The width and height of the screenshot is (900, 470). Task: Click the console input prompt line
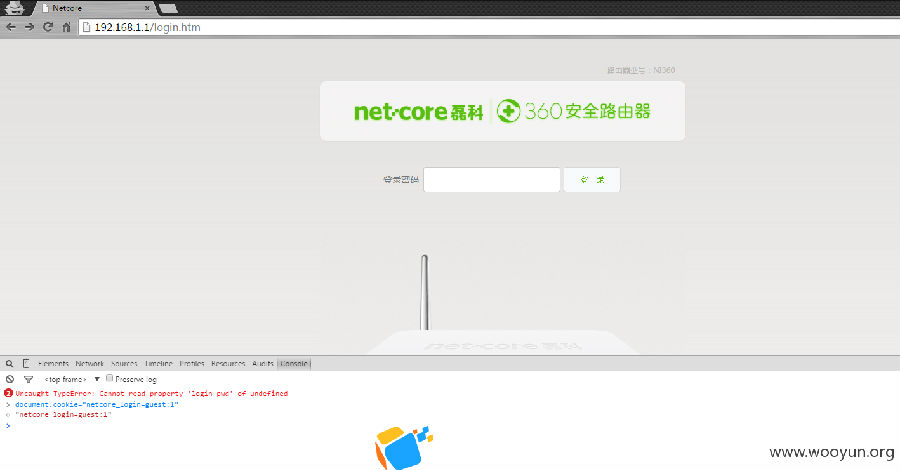pos(450,426)
